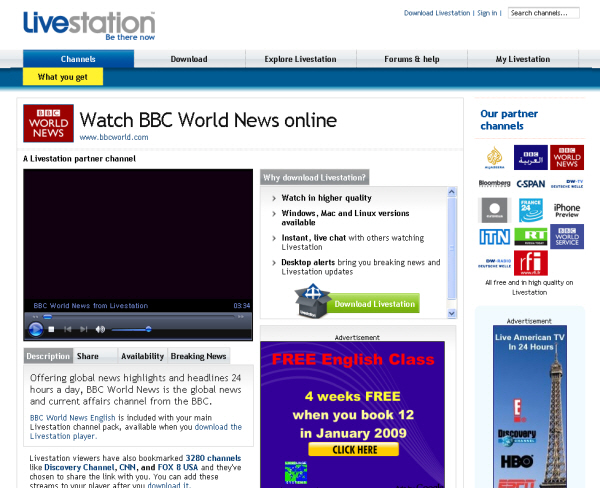Switch to the Breaking News tab
600x488 pixels.
tap(199, 356)
